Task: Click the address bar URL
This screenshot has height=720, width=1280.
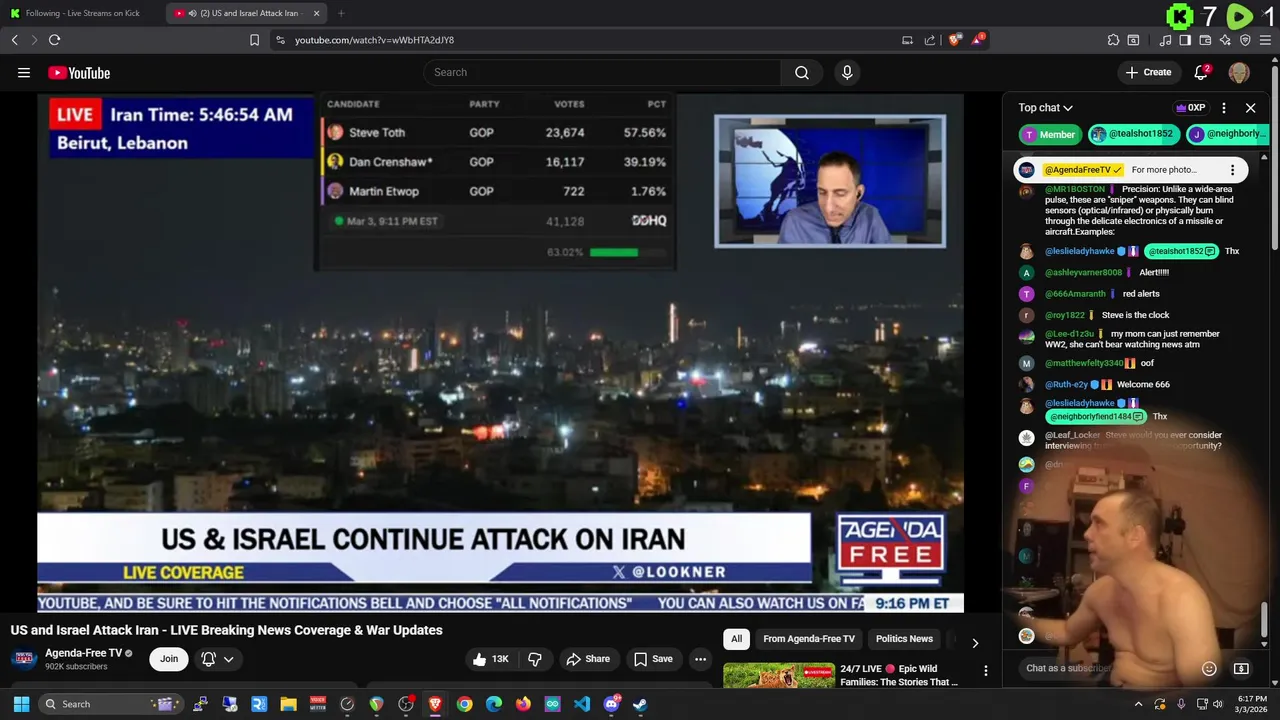Action: 374,40
